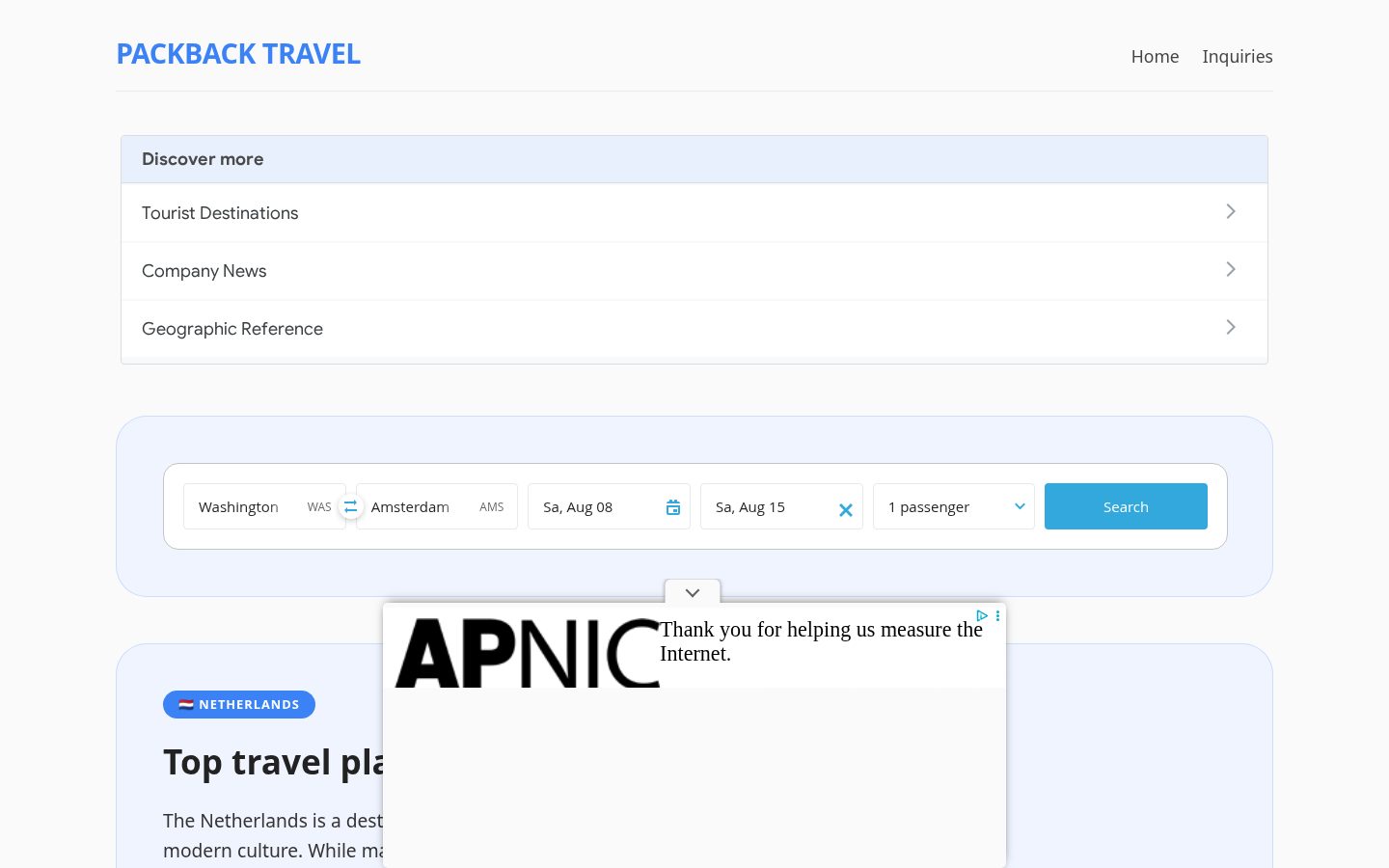The image size is (1389, 868).
Task: Open the departure date calendar icon
Action: point(673,507)
